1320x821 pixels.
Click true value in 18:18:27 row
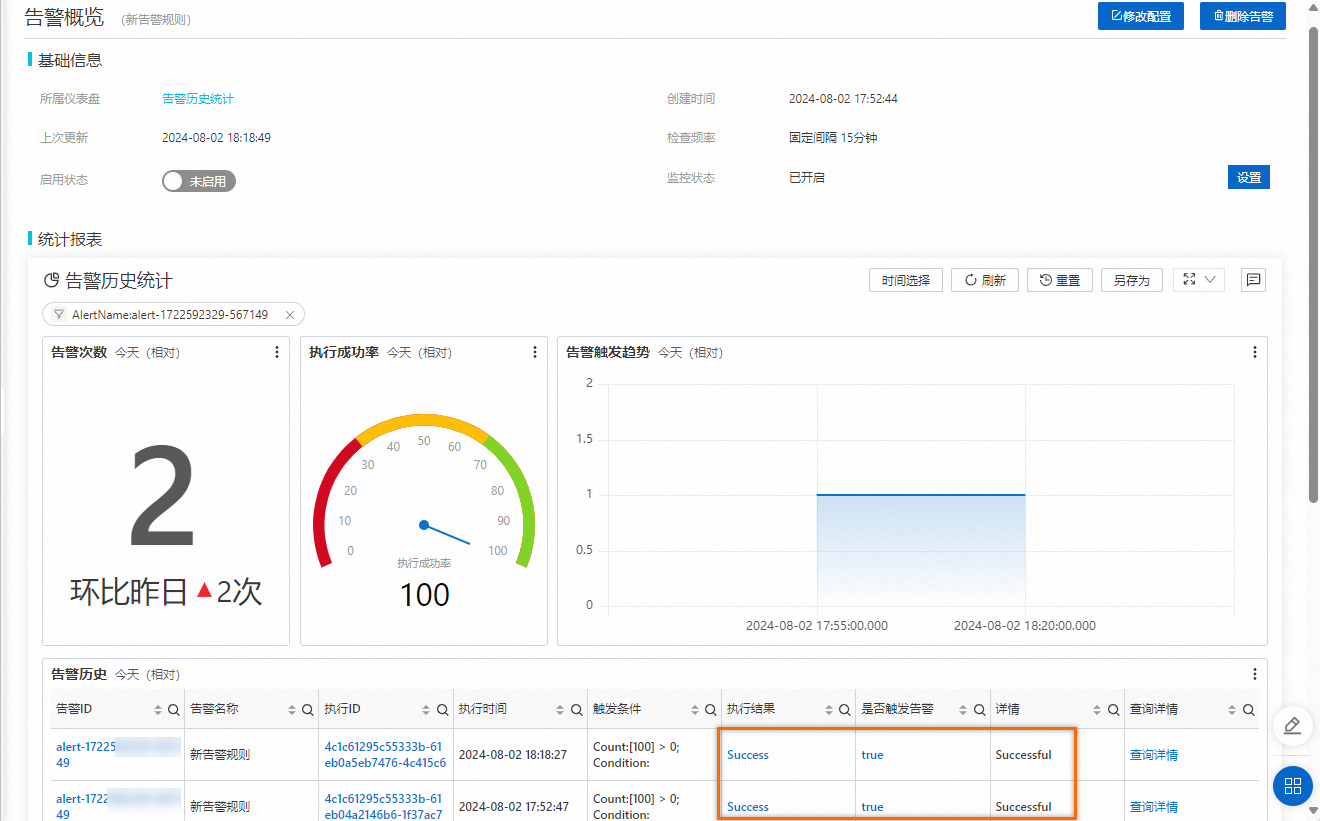(x=872, y=755)
